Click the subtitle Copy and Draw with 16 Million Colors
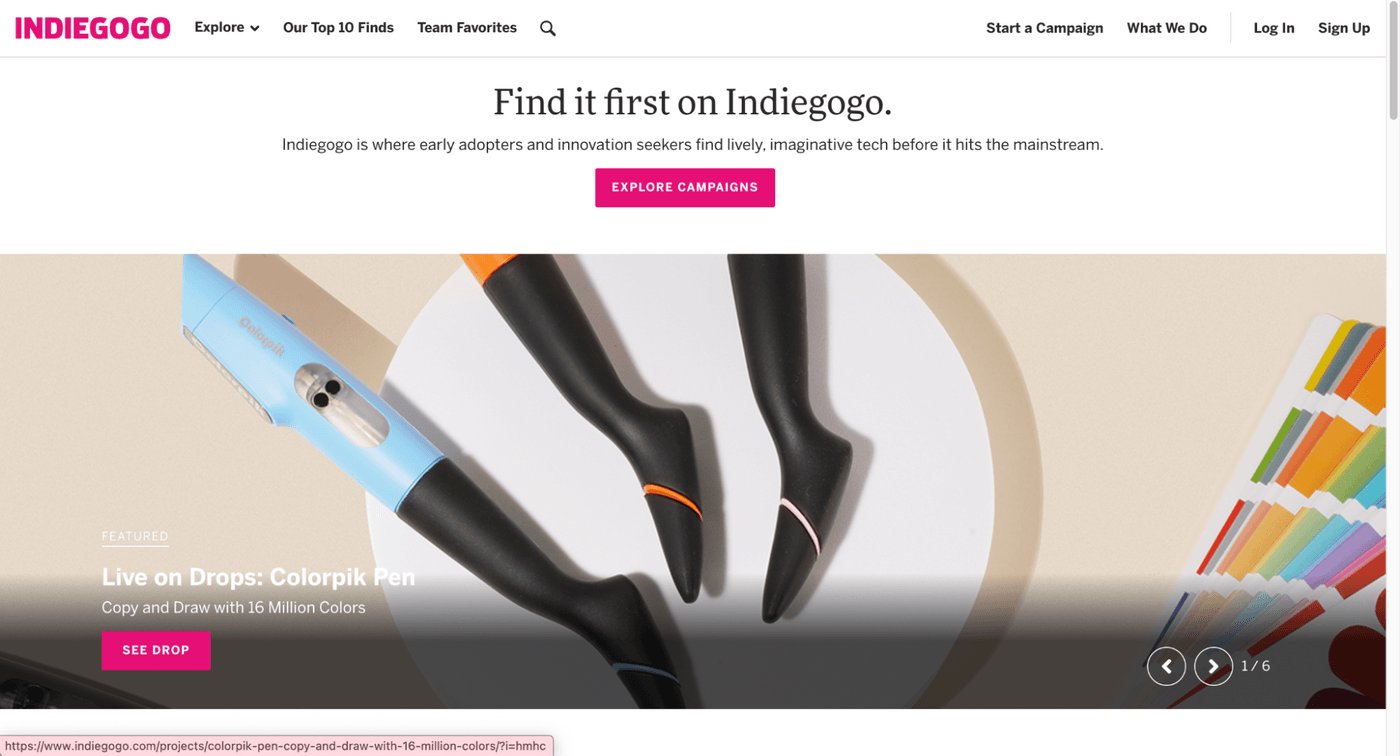 [x=233, y=608]
